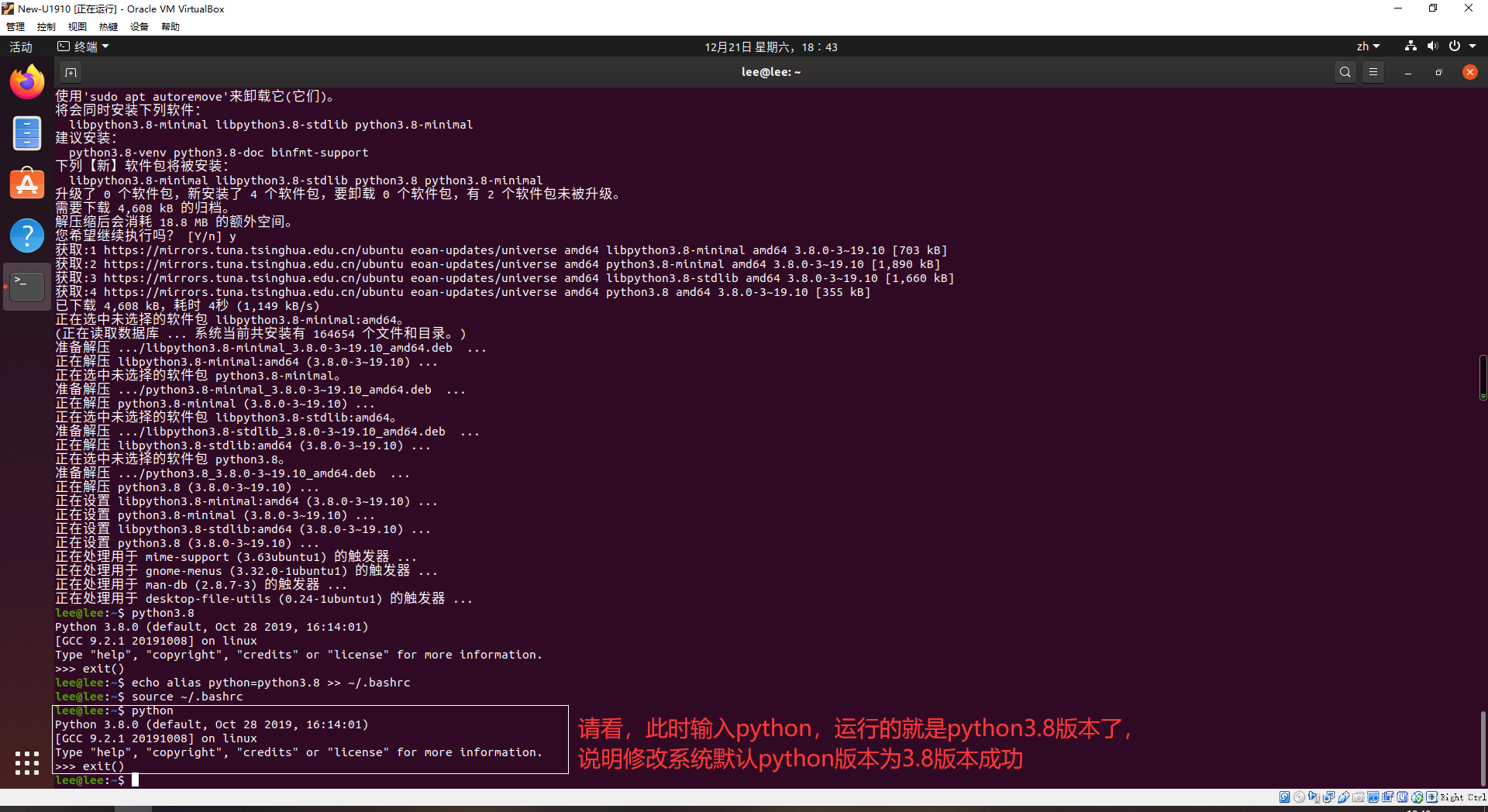Click the '已下载 4,608 kB' line
The image size is (1488, 812).
point(188,306)
